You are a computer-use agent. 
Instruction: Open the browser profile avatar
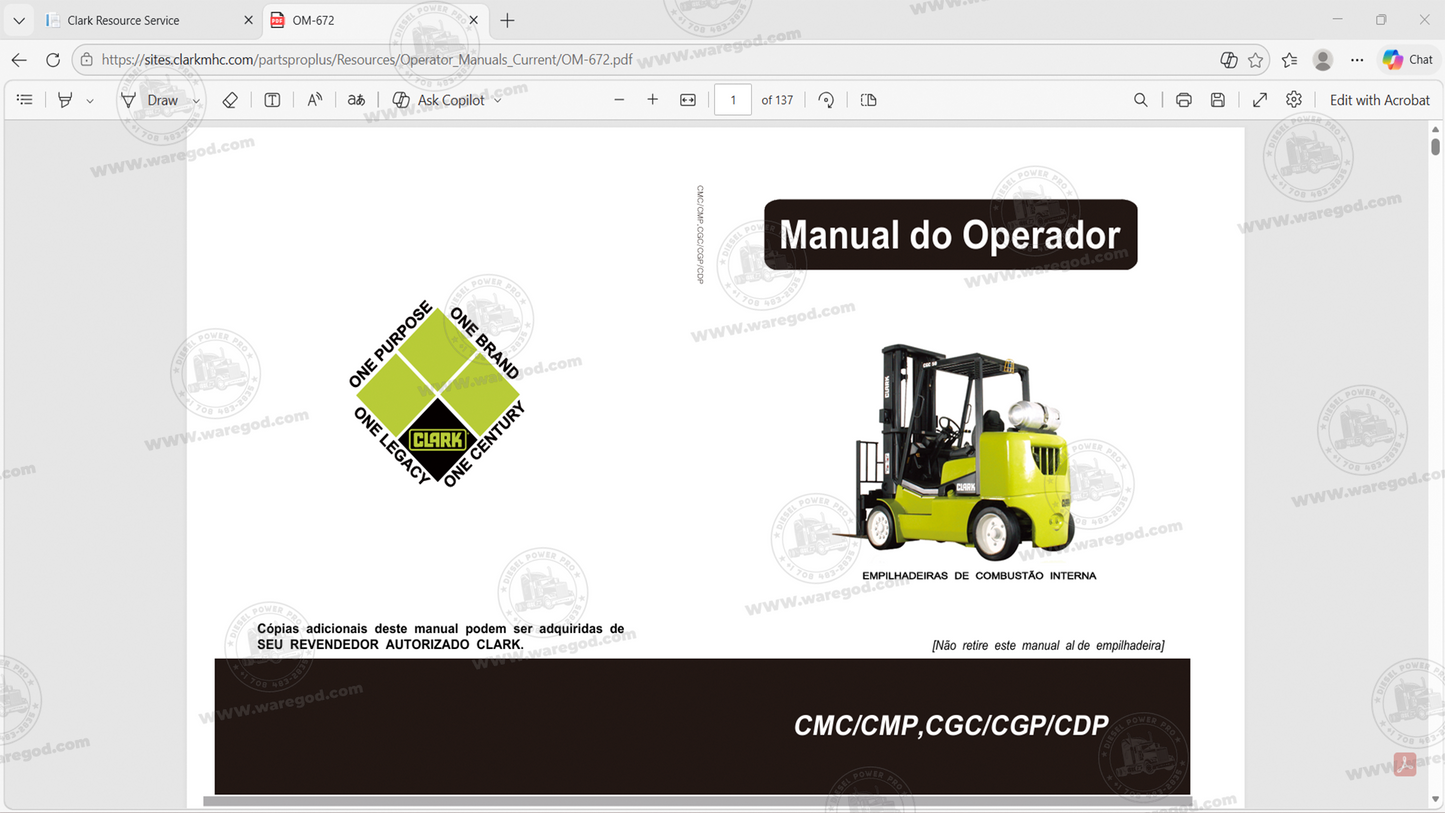pyautogui.click(x=1323, y=60)
